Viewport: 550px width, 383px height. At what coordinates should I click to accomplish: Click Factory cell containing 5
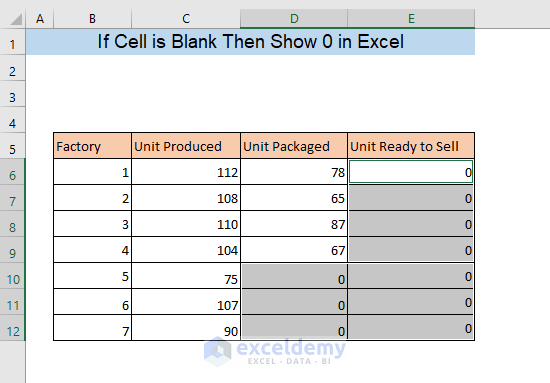coord(93,276)
